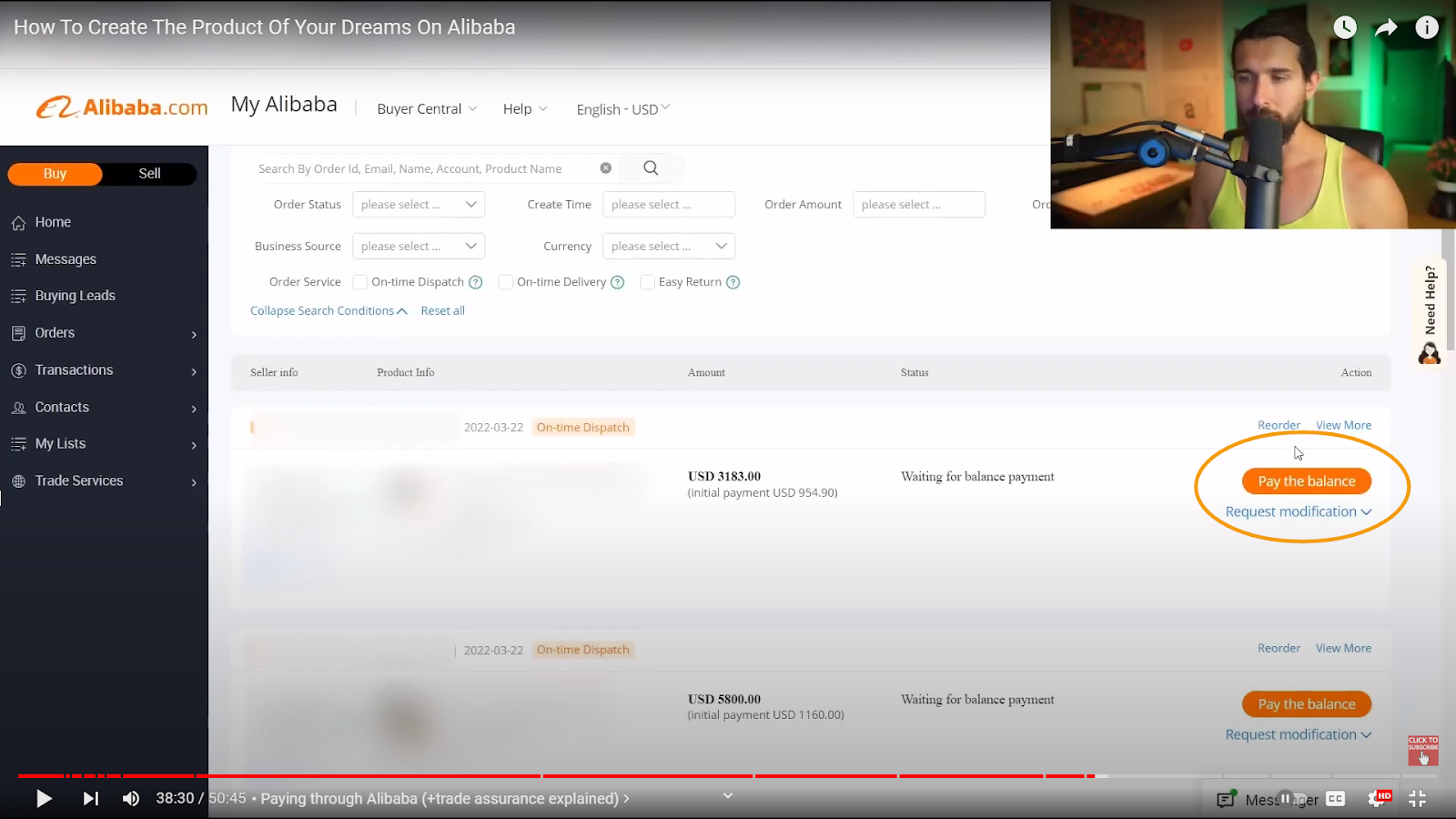Open the Create Time selector

click(x=669, y=205)
